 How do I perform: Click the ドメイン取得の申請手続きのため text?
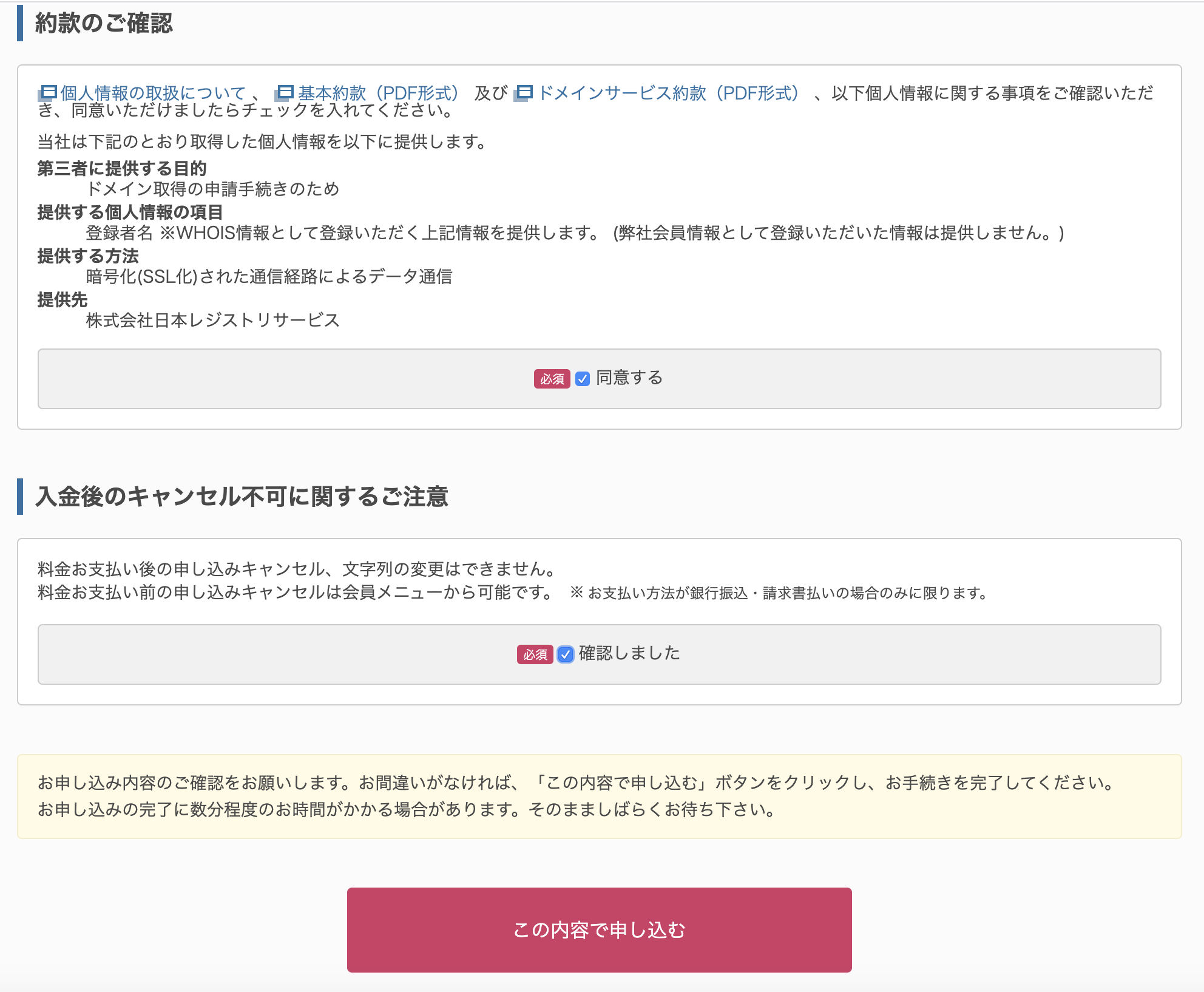(212, 189)
